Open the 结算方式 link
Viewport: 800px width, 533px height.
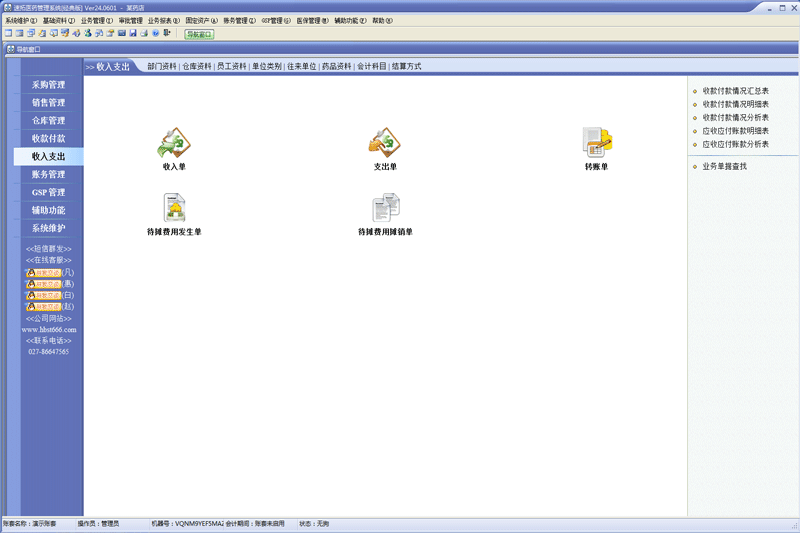click(x=407, y=67)
